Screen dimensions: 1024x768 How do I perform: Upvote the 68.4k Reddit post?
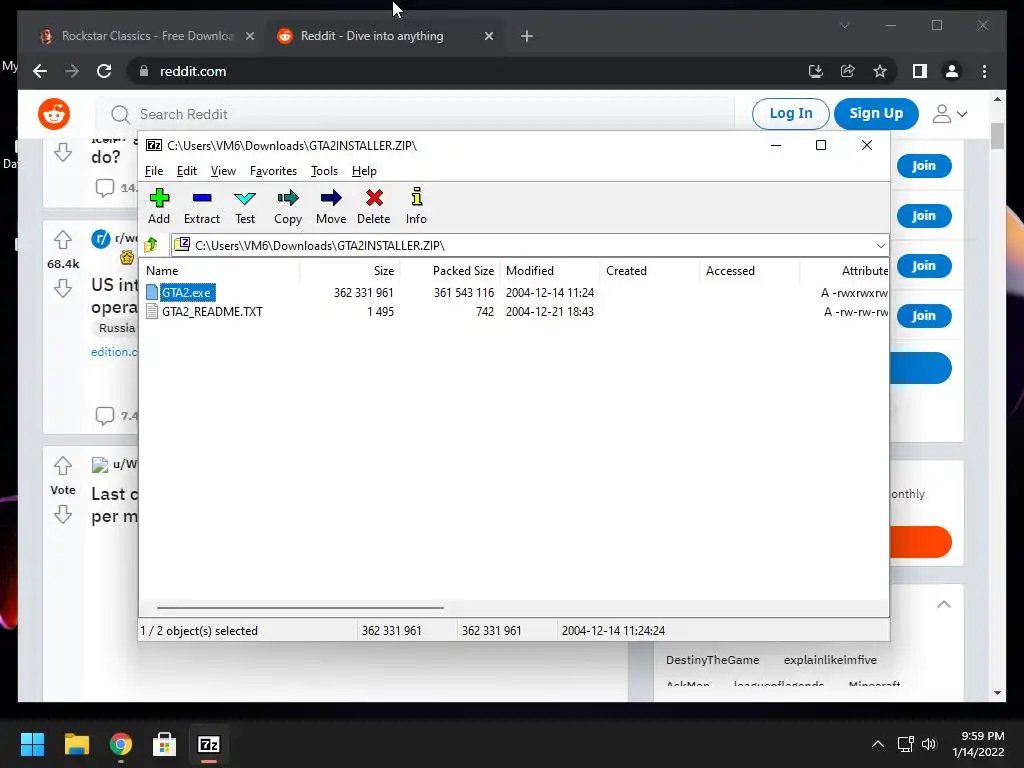(63, 240)
